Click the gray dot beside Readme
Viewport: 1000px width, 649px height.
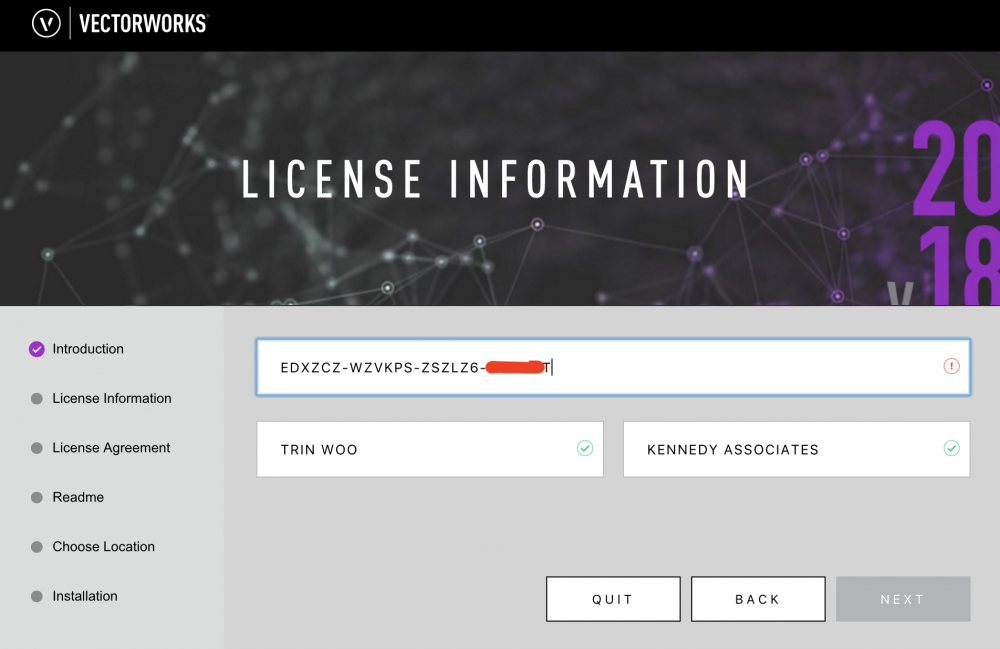coord(35,497)
